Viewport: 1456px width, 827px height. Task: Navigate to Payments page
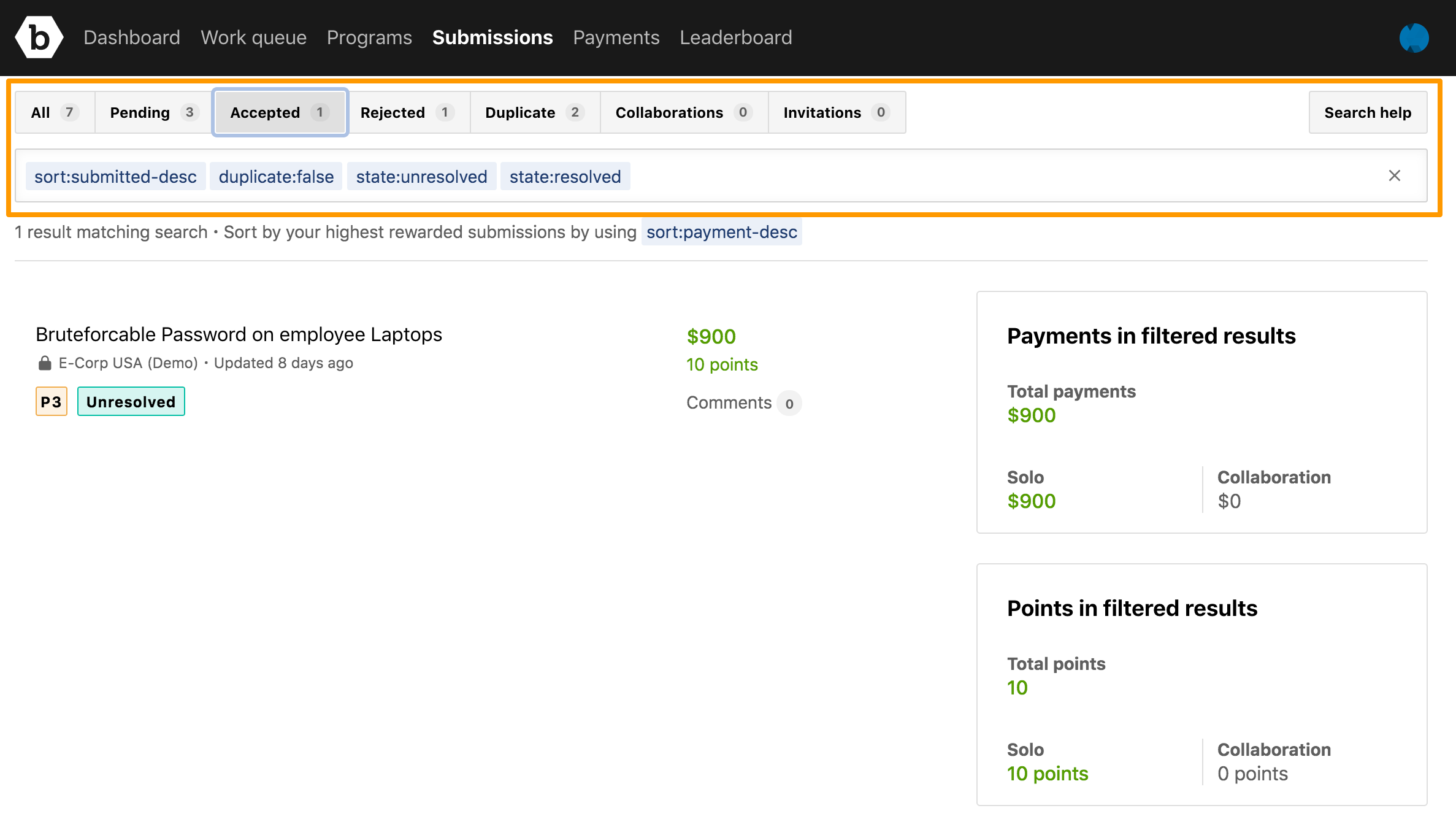616,37
